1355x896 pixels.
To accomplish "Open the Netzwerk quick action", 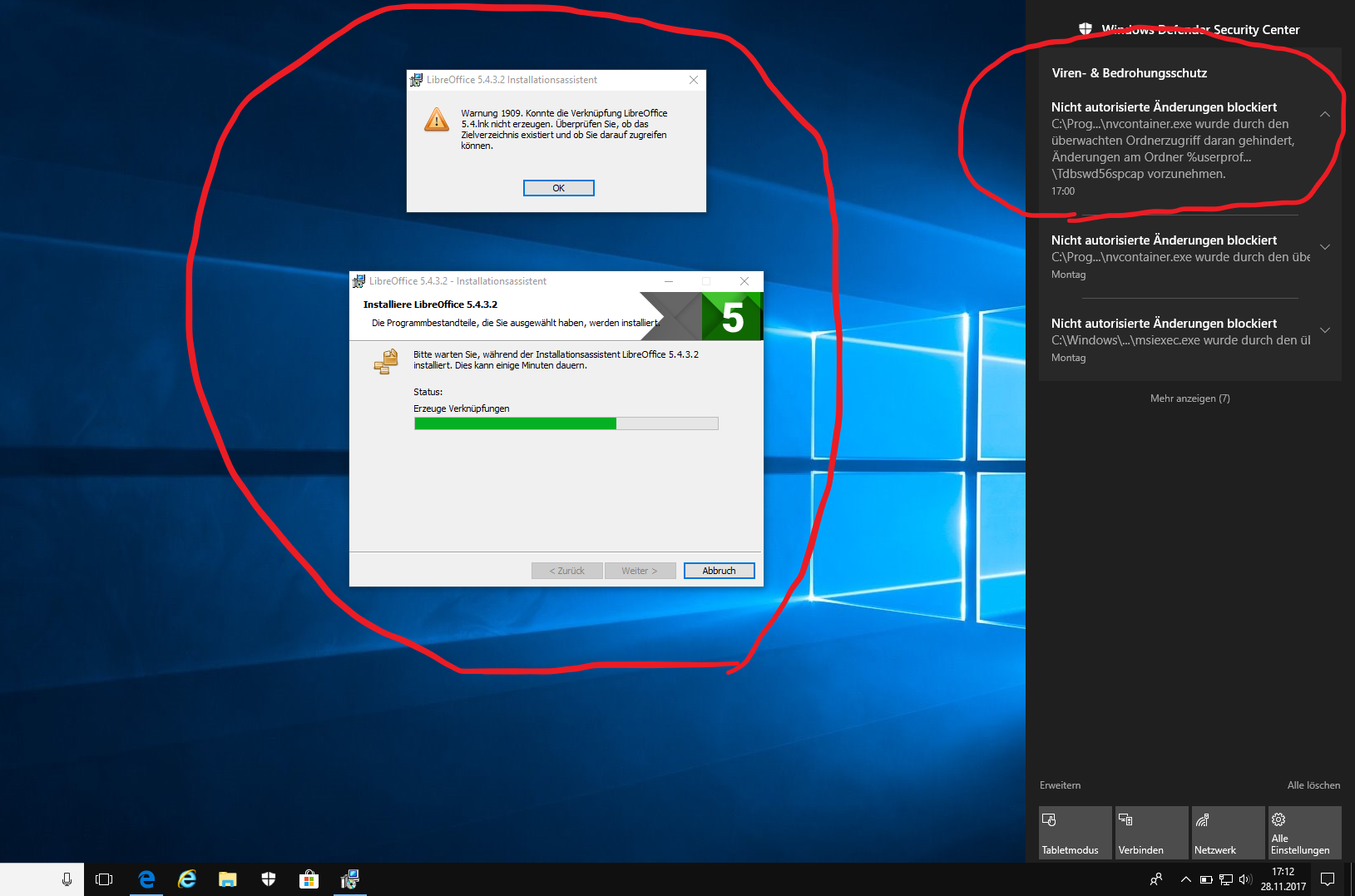I will point(1228,833).
